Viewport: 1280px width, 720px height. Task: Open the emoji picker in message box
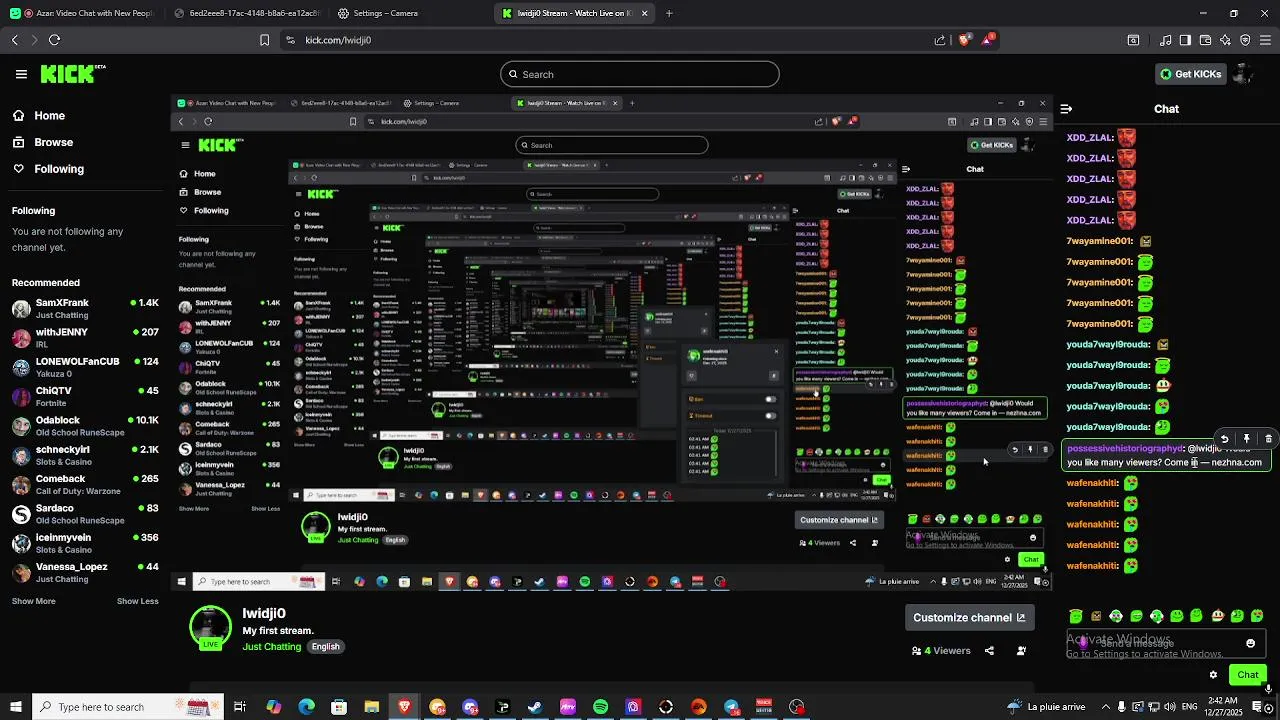point(1250,643)
